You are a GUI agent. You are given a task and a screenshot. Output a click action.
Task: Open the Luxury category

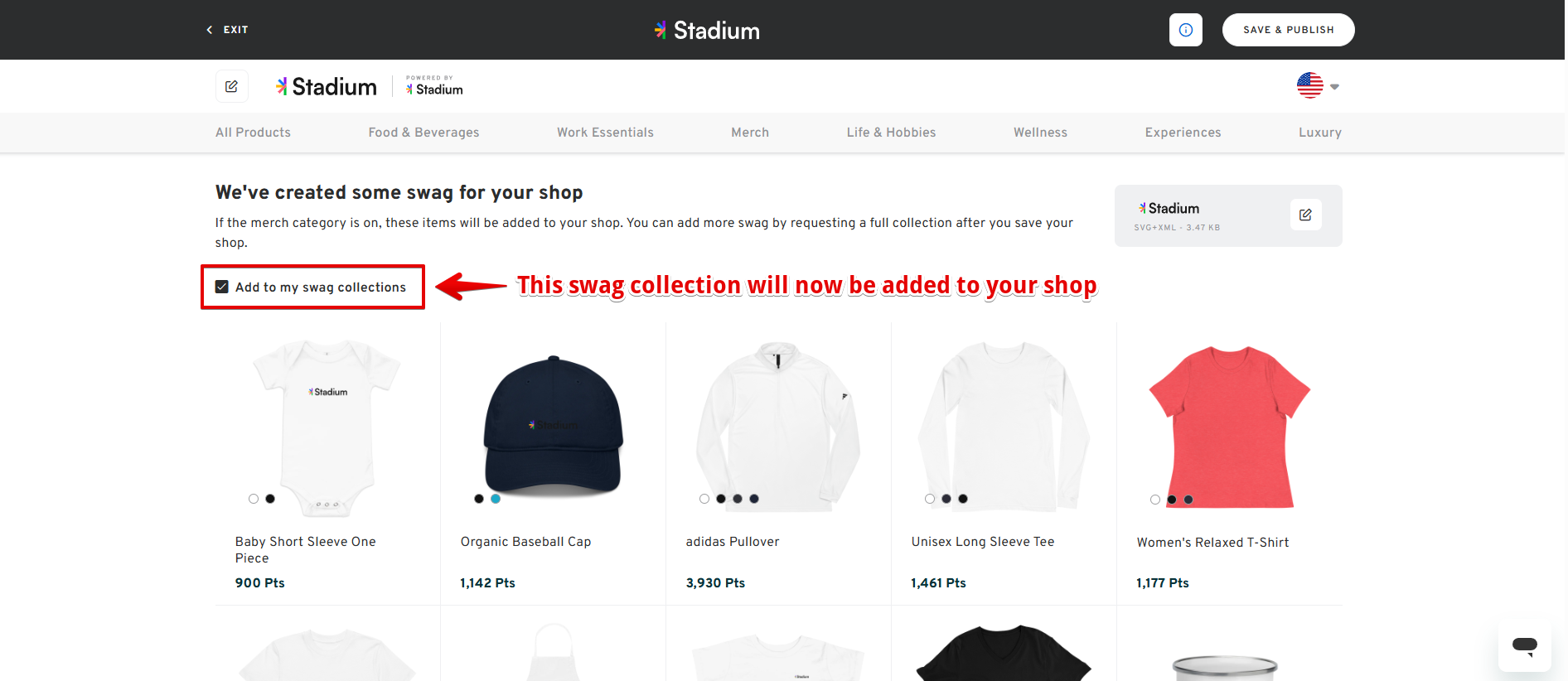point(1319,133)
